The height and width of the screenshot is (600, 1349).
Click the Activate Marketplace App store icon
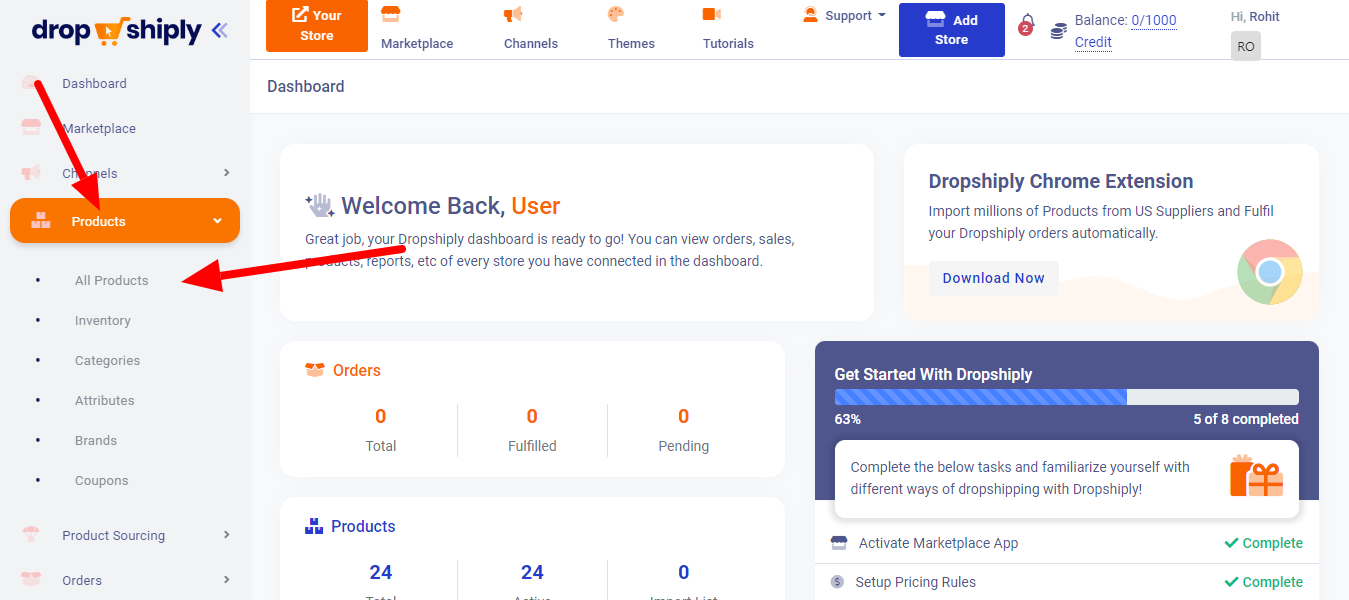839,543
